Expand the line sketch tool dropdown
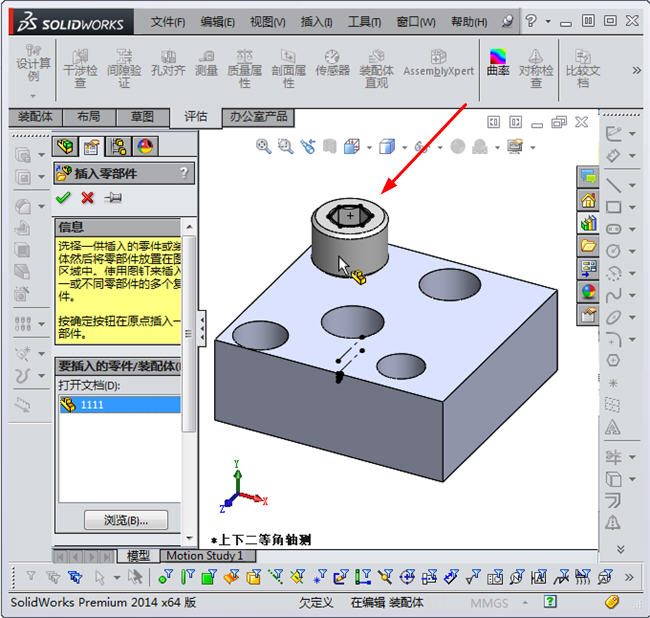The height and width of the screenshot is (618, 650). [633, 185]
